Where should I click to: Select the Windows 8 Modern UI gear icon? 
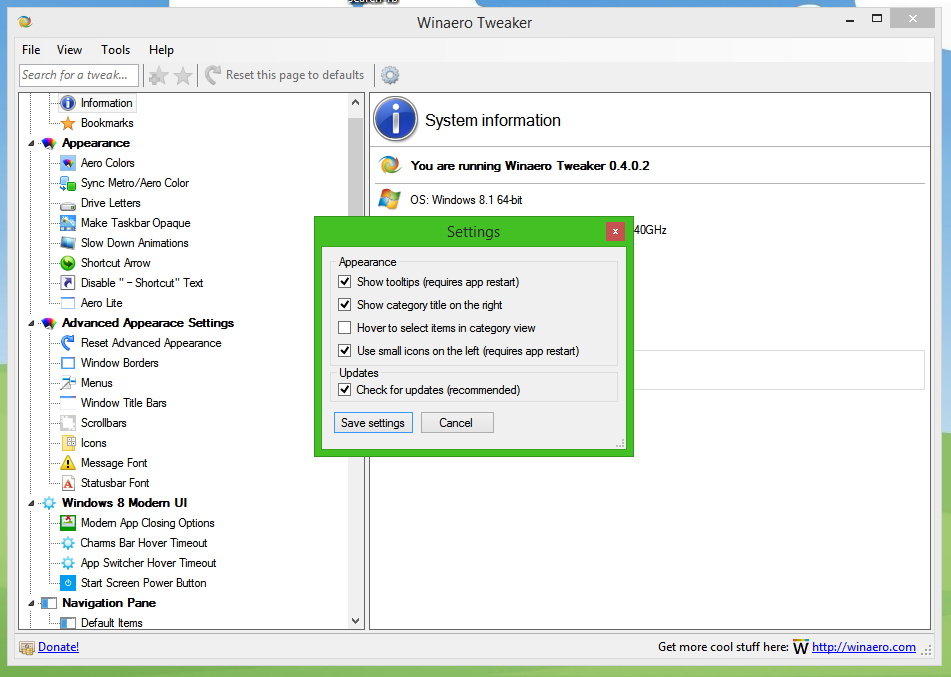pyautogui.click(x=49, y=504)
